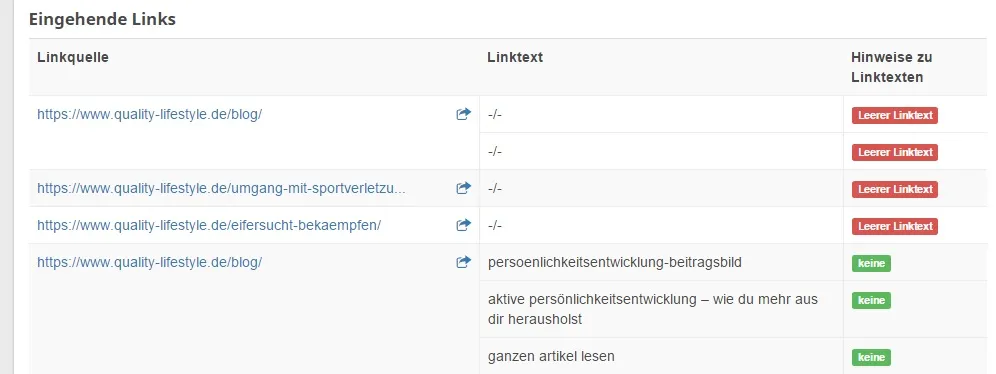This screenshot has width=996, height=374.
Task: Click Leerer Linktext badge in sportverletzu row
Action: pos(894,189)
